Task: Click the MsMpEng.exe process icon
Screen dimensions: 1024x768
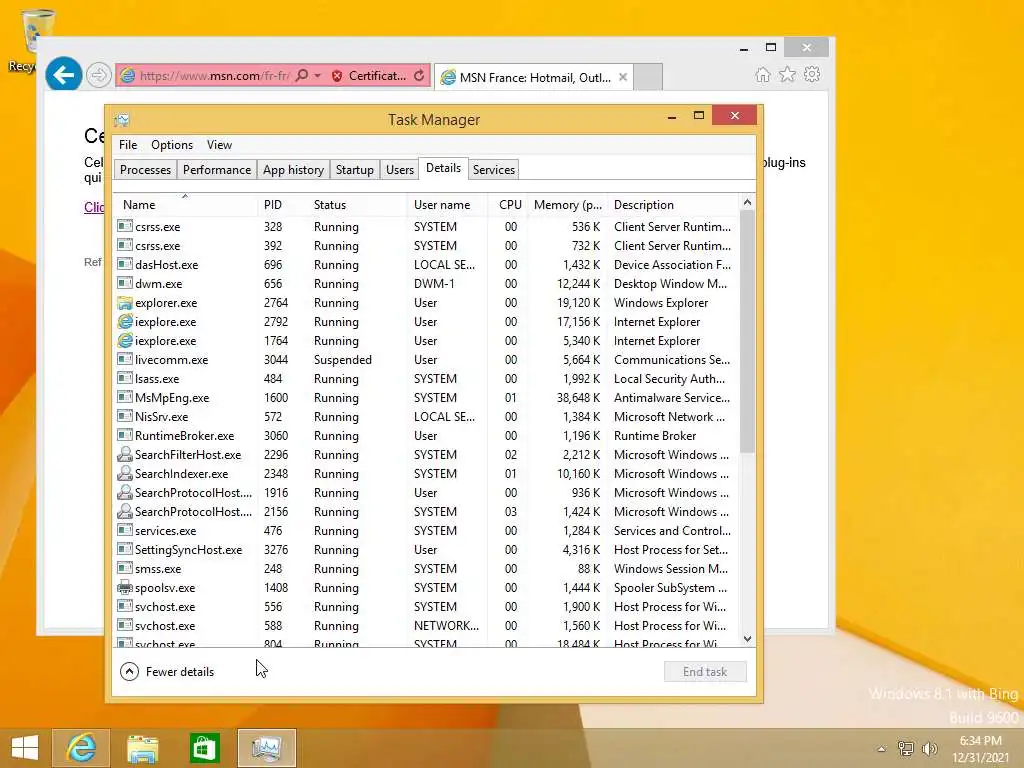Action: point(125,397)
